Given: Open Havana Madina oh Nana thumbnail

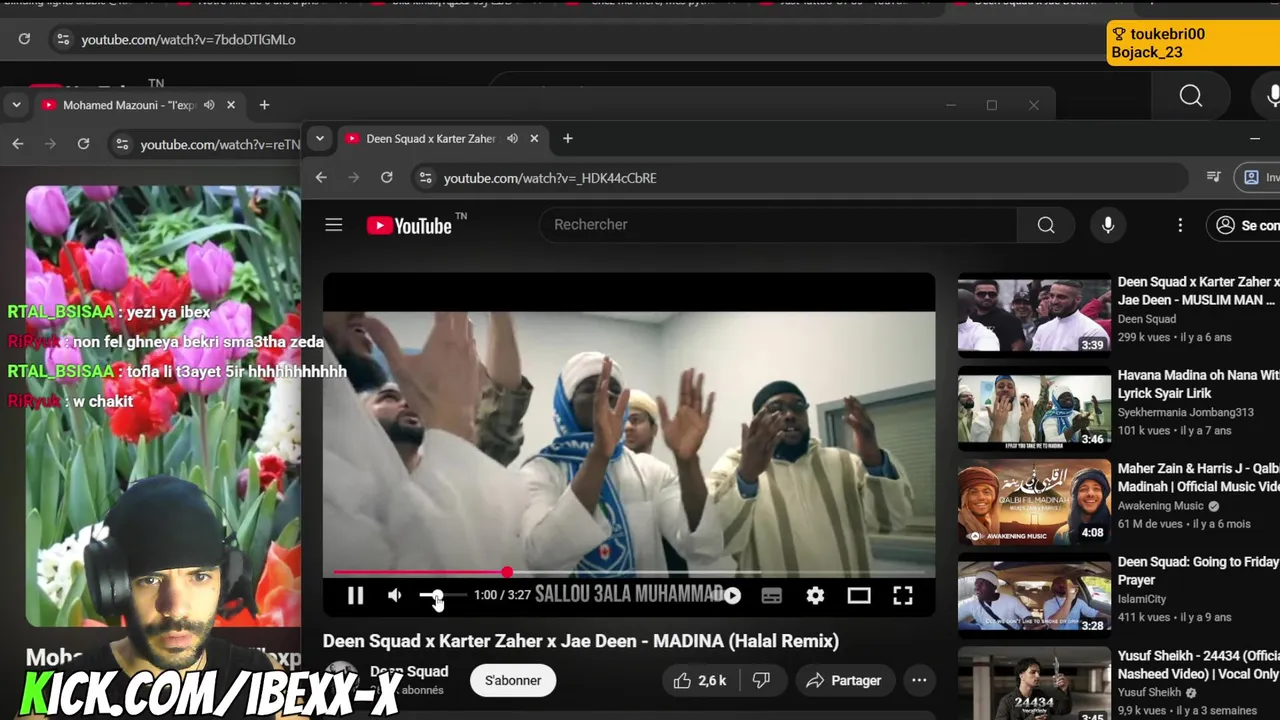Looking at the screenshot, I should coord(1034,410).
